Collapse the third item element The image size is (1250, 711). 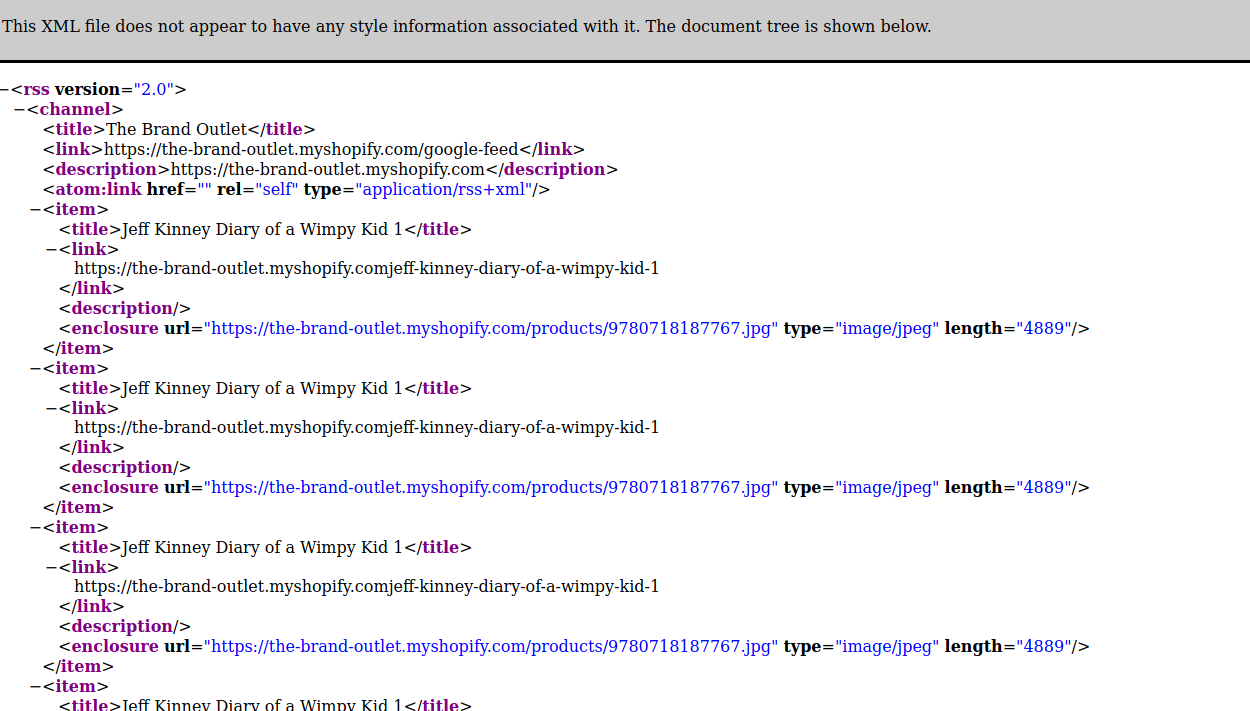pyautogui.click(x=36, y=528)
